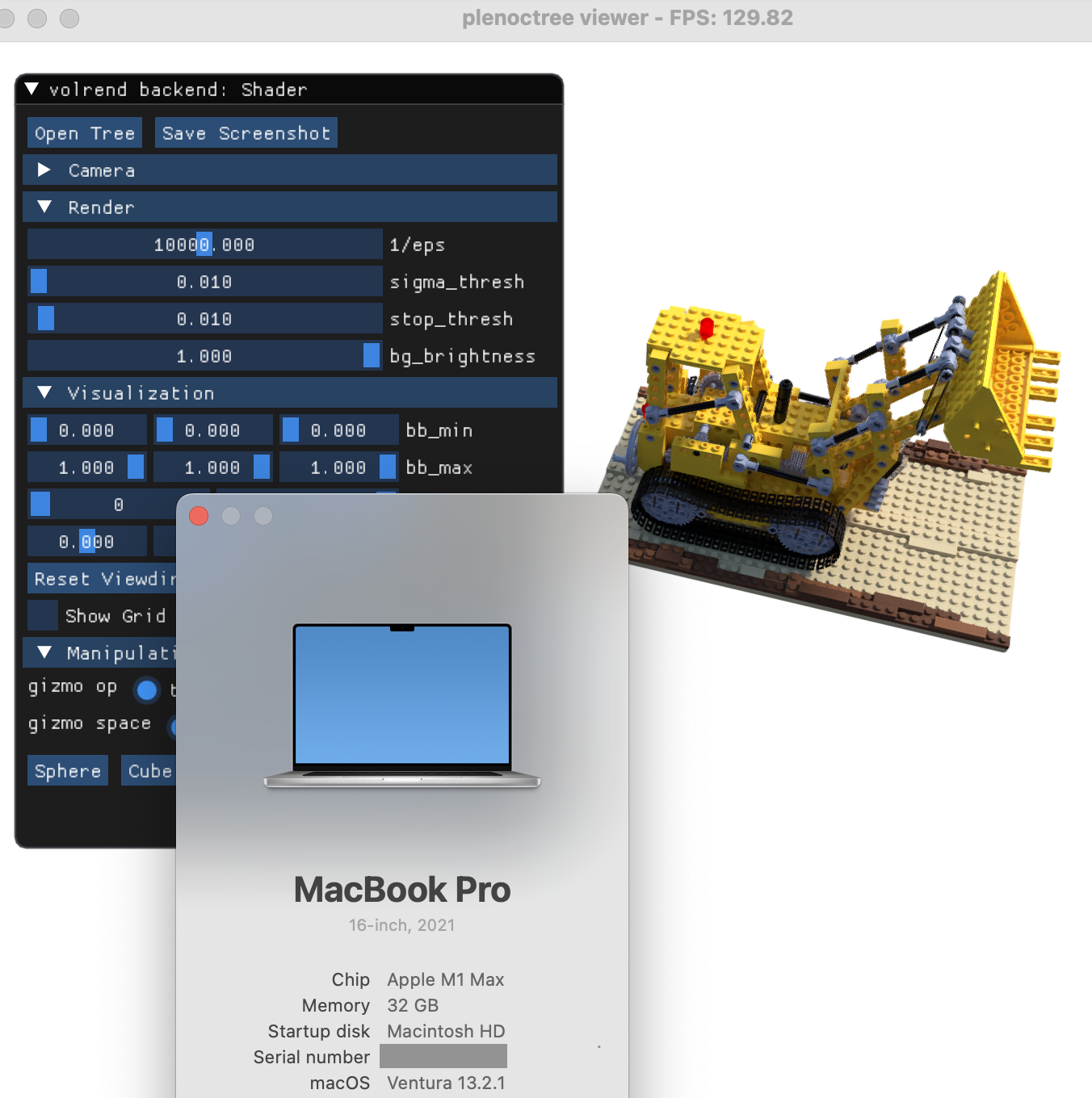Screen dimensions: 1092x1098
Task: Click the slider showing value 0 below bb_max
Action: pos(102,505)
